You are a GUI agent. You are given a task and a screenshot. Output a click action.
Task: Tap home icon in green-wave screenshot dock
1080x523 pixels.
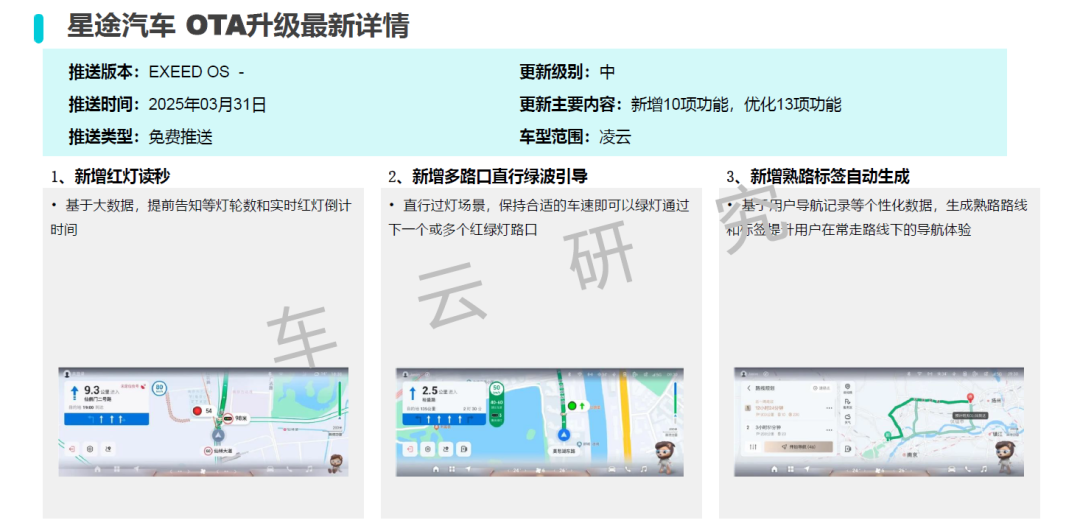tap(436, 469)
